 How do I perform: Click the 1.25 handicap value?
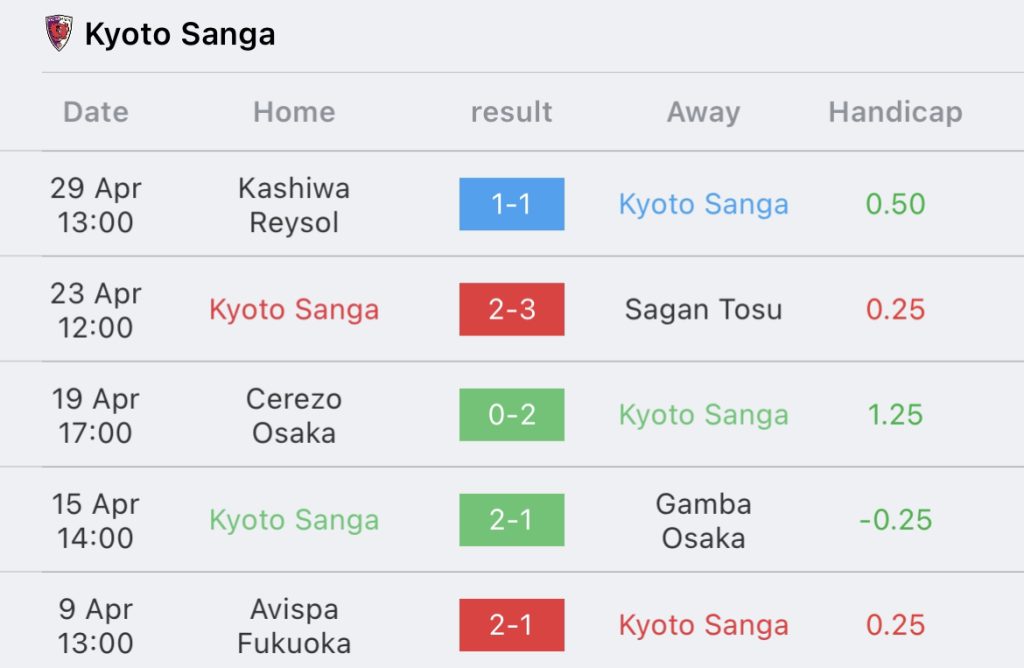[x=895, y=415]
